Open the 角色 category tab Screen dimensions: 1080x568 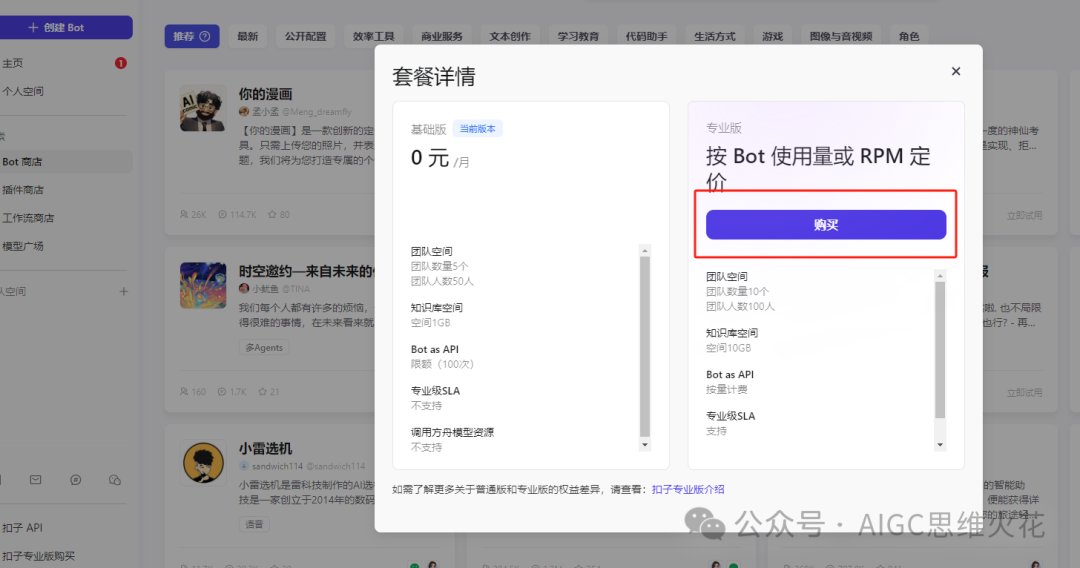[x=908, y=36]
